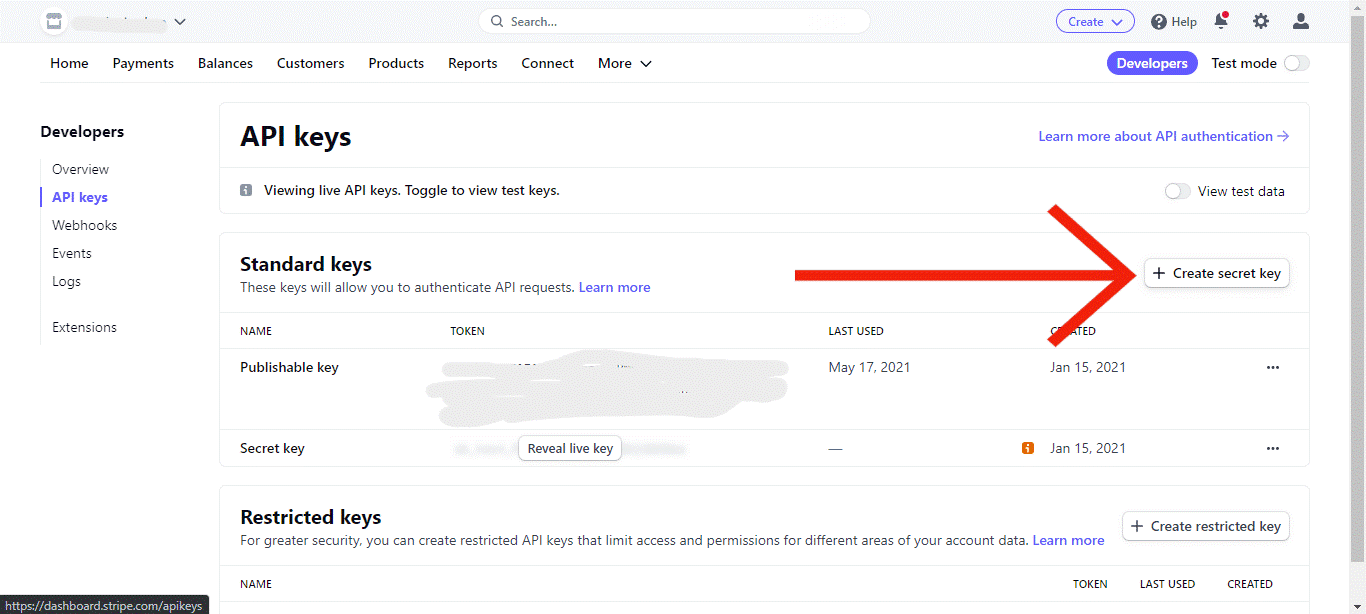Image resolution: width=1366 pixels, height=614 pixels.
Task: Click Reveal live key button
Action: pos(570,448)
